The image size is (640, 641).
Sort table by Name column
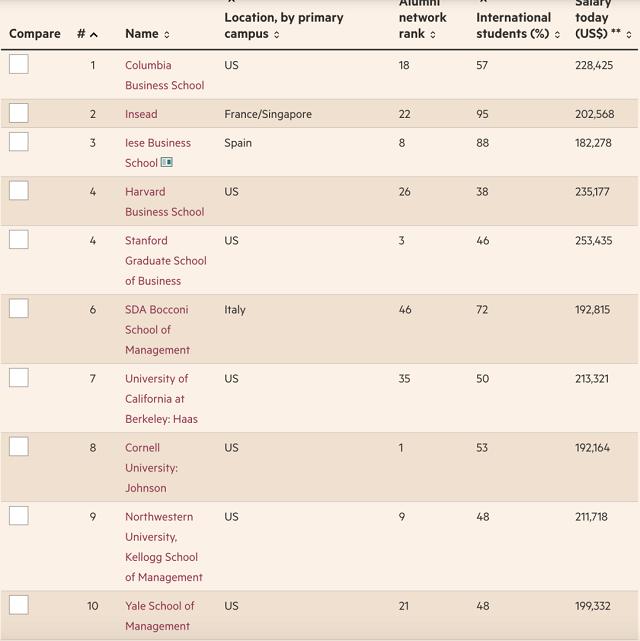pos(166,35)
